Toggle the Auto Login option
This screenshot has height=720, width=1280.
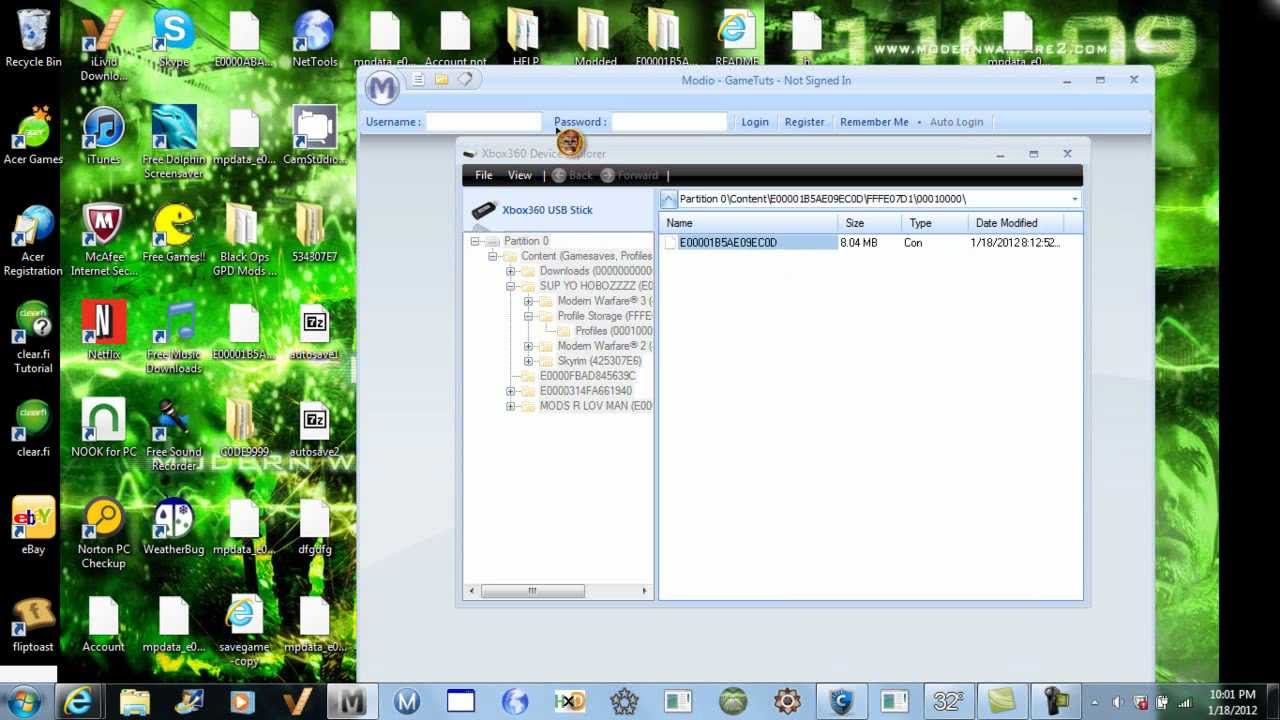(956, 122)
